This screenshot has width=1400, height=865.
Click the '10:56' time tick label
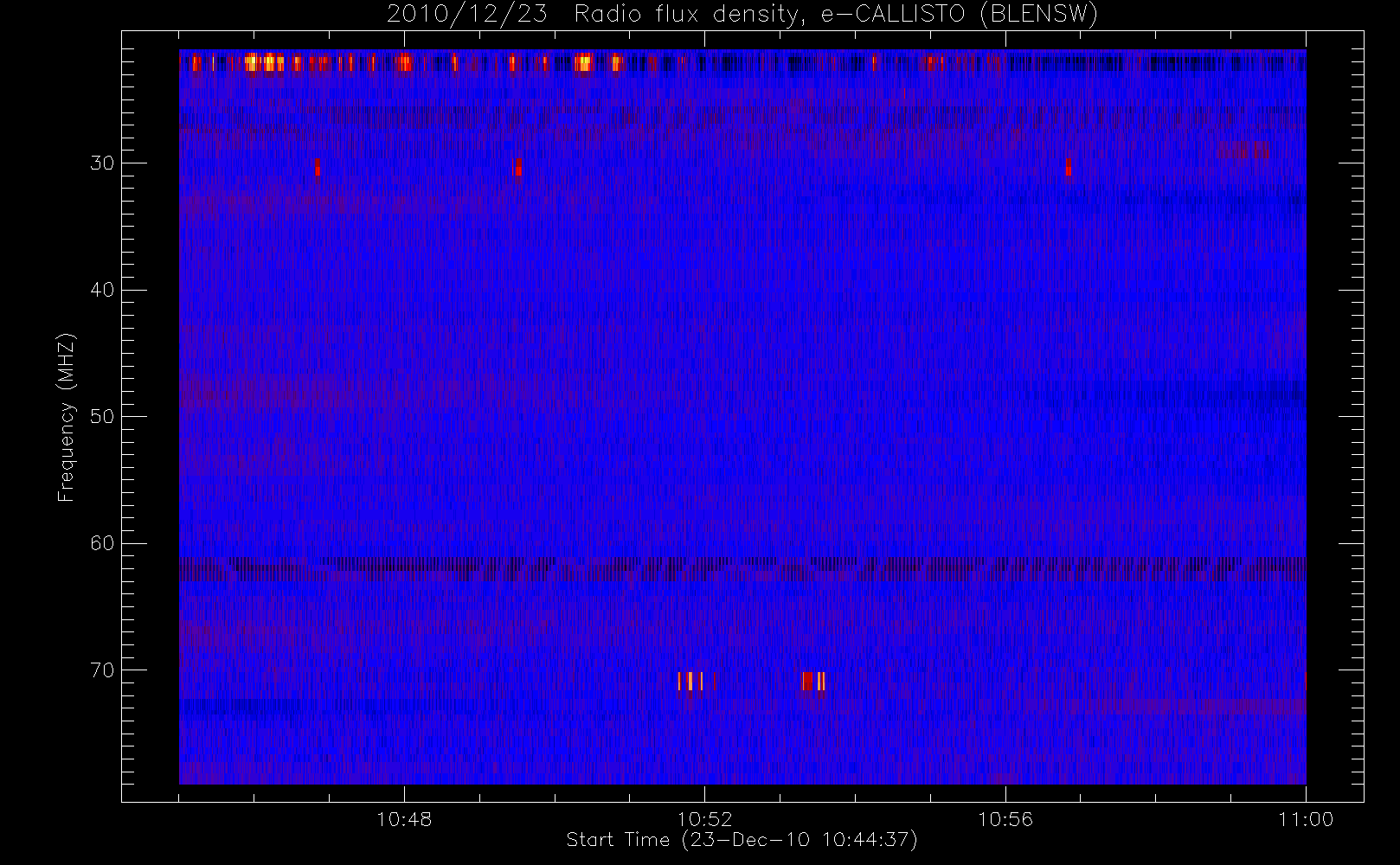coord(1005,819)
